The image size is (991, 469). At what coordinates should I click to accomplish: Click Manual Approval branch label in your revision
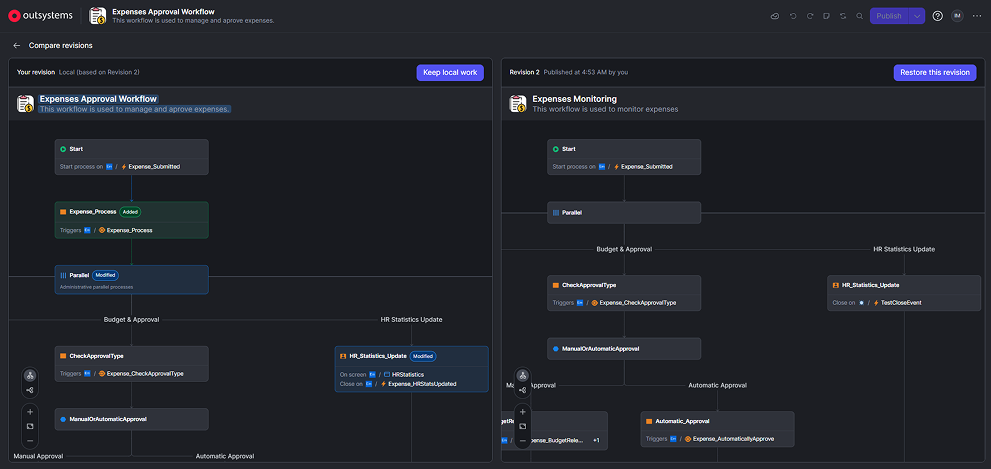[x=39, y=456]
